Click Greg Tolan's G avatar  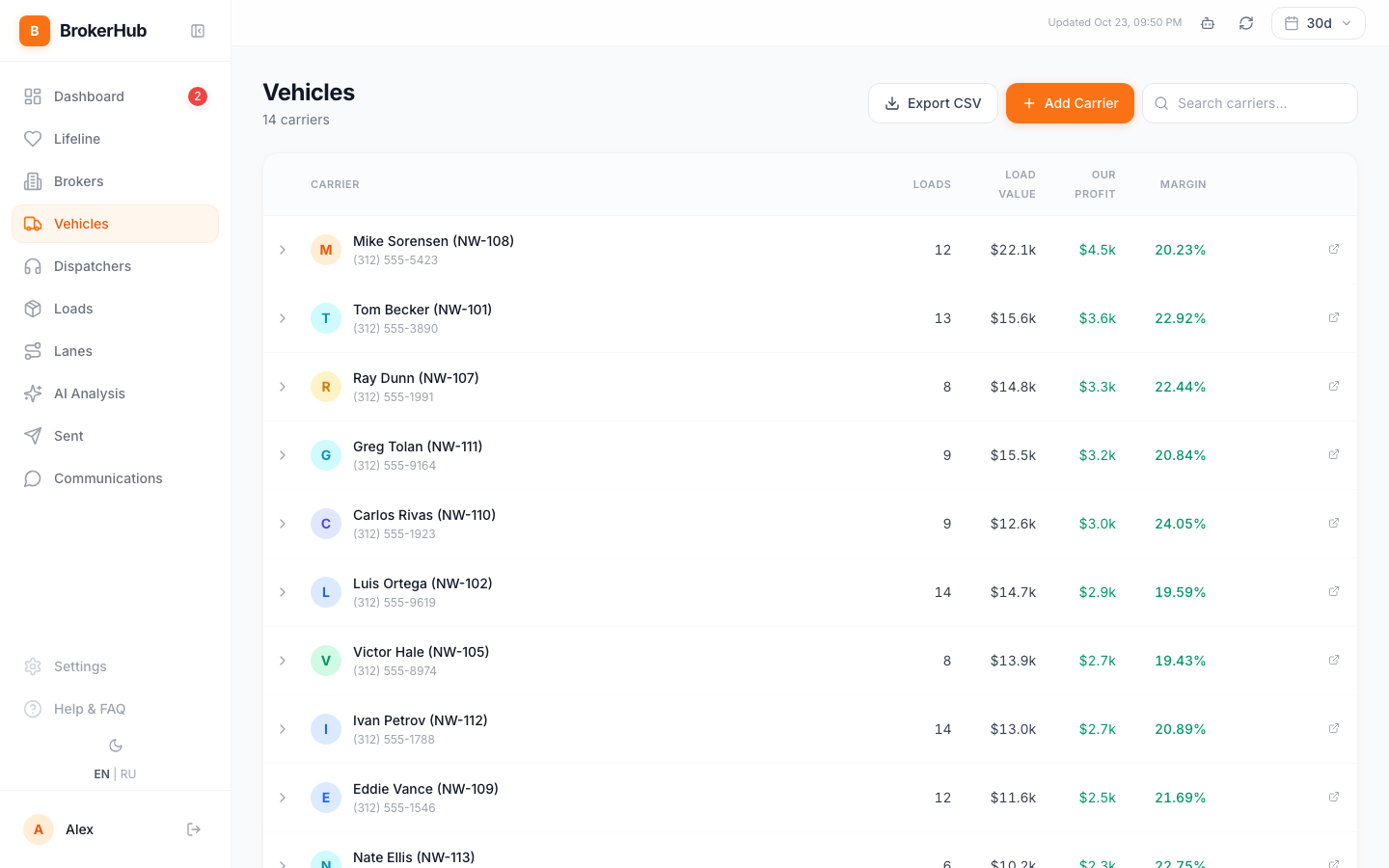pos(326,455)
